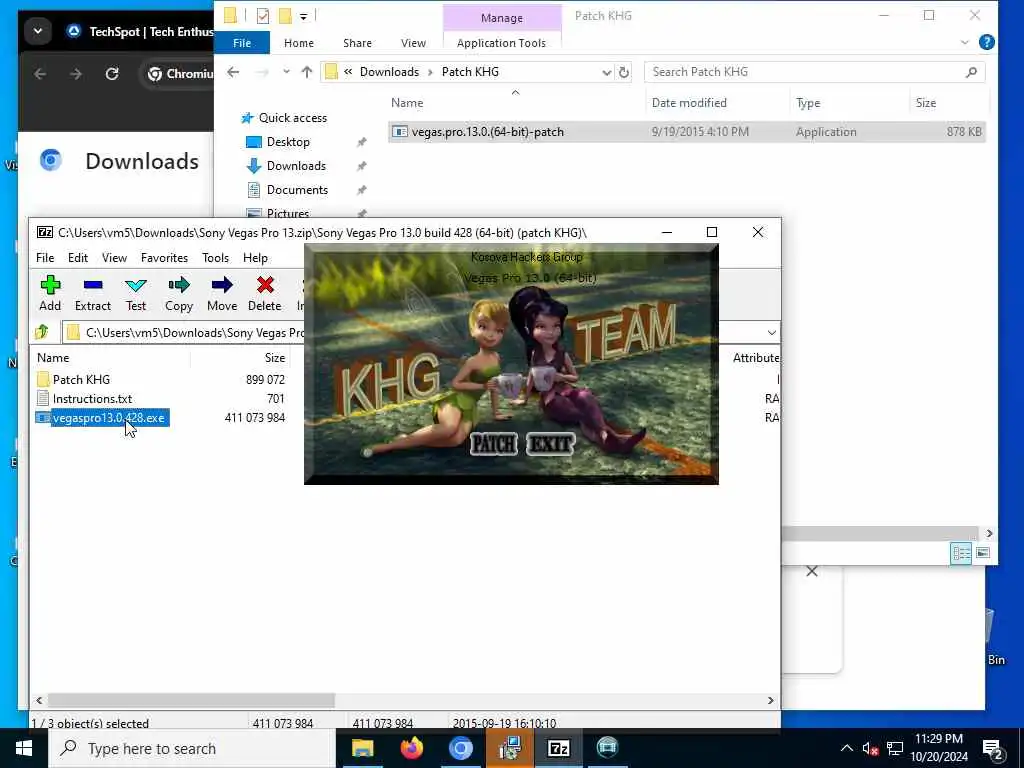The height and width of the screenshot is (768, 1024).
Task: Click the Manage contextual tab in Explorer
Action: click(x=502, y=18)
